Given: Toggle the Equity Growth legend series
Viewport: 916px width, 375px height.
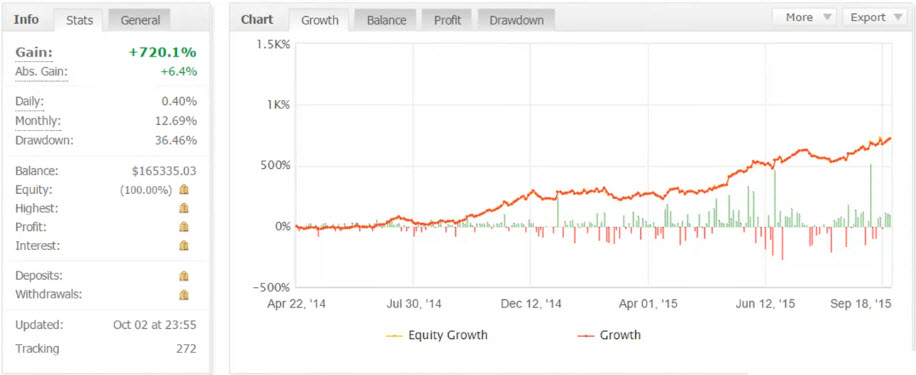Looking at the screenshot, I should [x=437, y=335].
